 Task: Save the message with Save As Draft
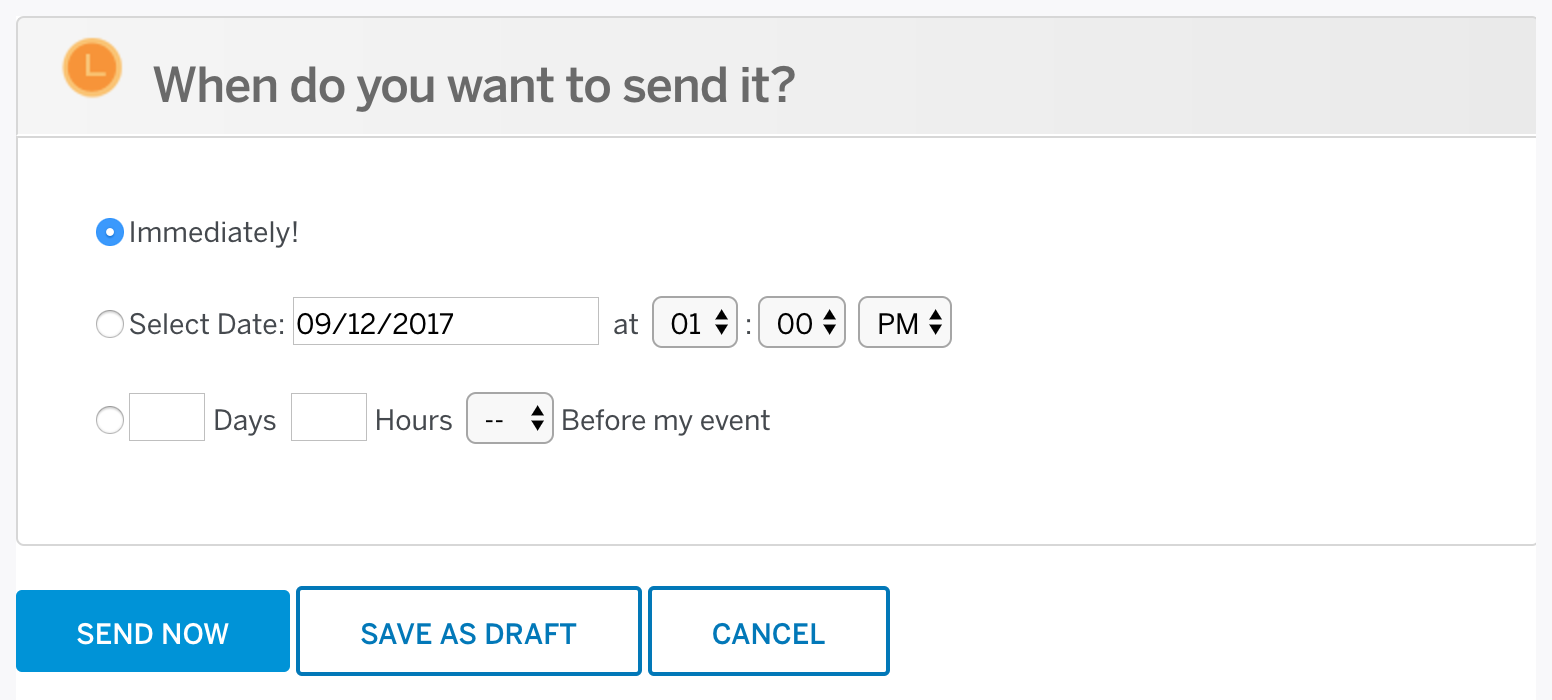tap(469, 631)
